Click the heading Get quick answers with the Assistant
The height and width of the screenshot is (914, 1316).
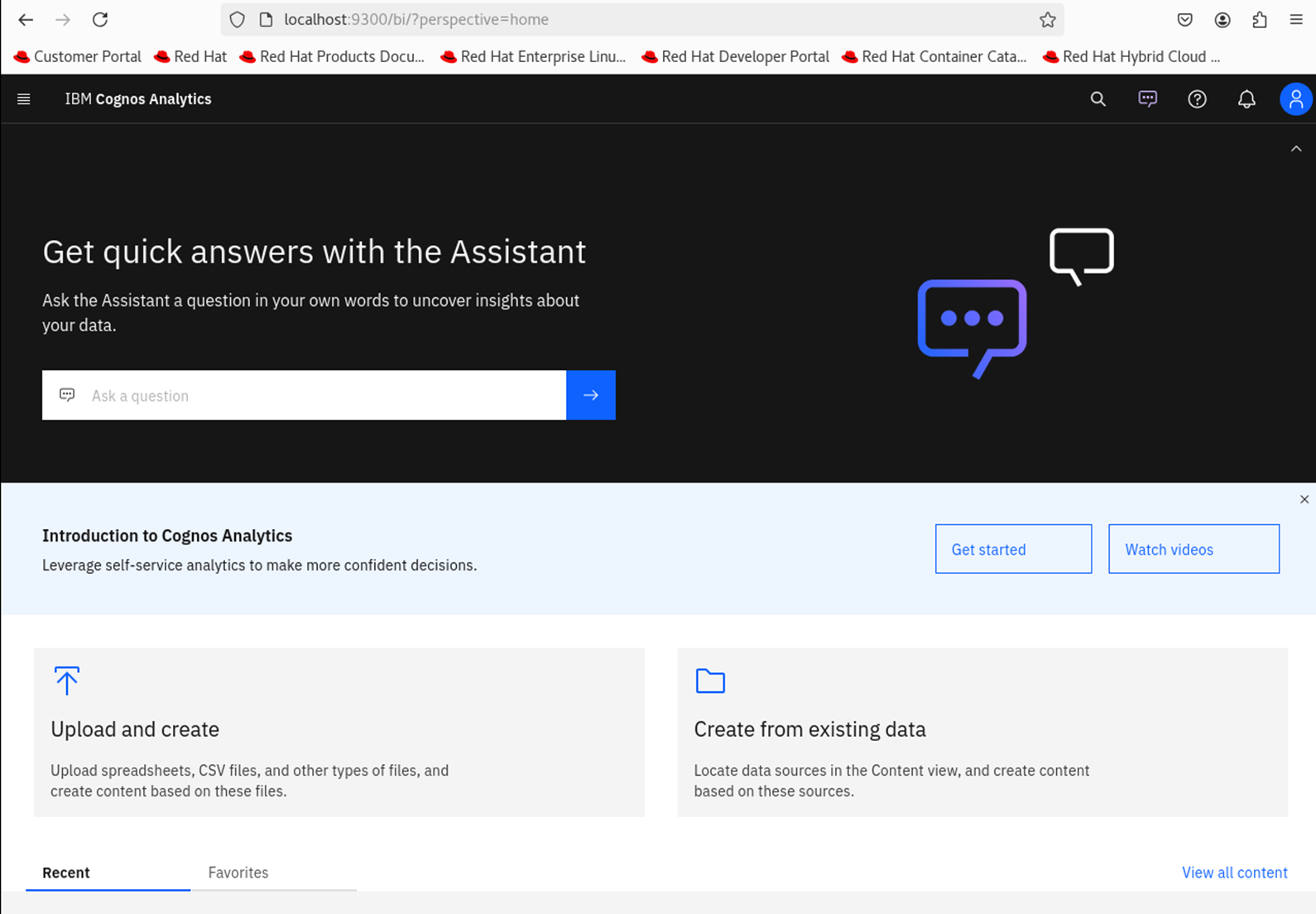coord(314,252)
